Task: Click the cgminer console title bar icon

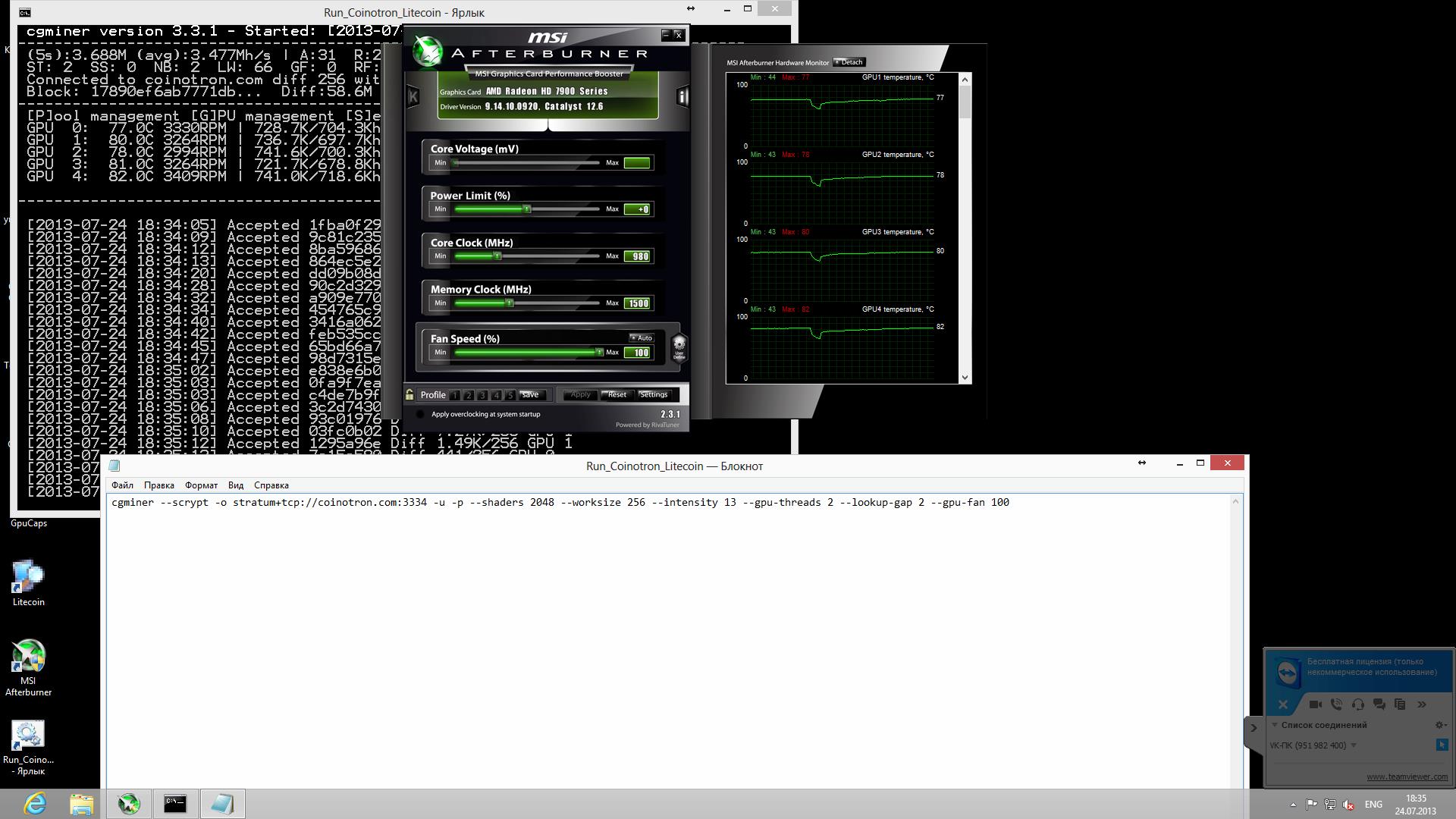Action: tap(25, 12)
